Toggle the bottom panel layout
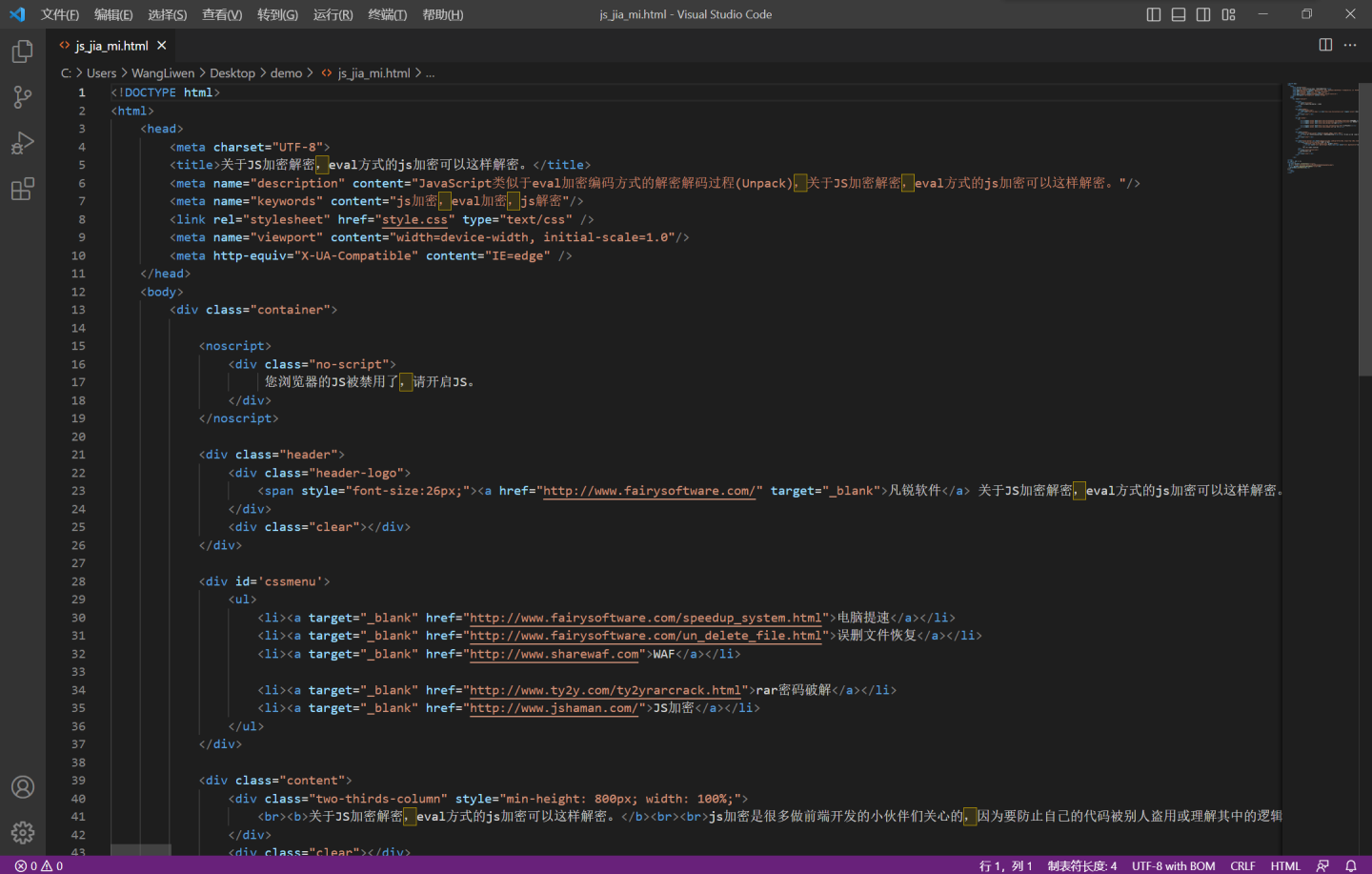The width and height of the screenshot is (1372, 874). 1179,14
